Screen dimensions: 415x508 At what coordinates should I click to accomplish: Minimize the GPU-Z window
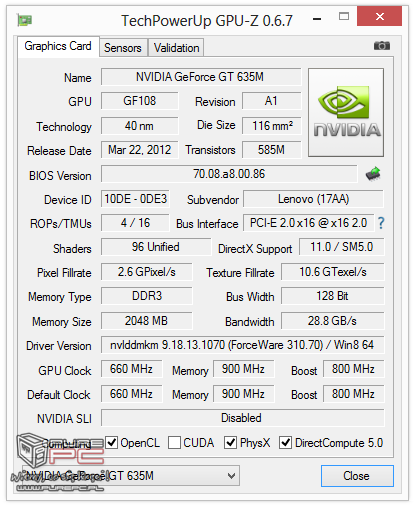pos(317,19)
